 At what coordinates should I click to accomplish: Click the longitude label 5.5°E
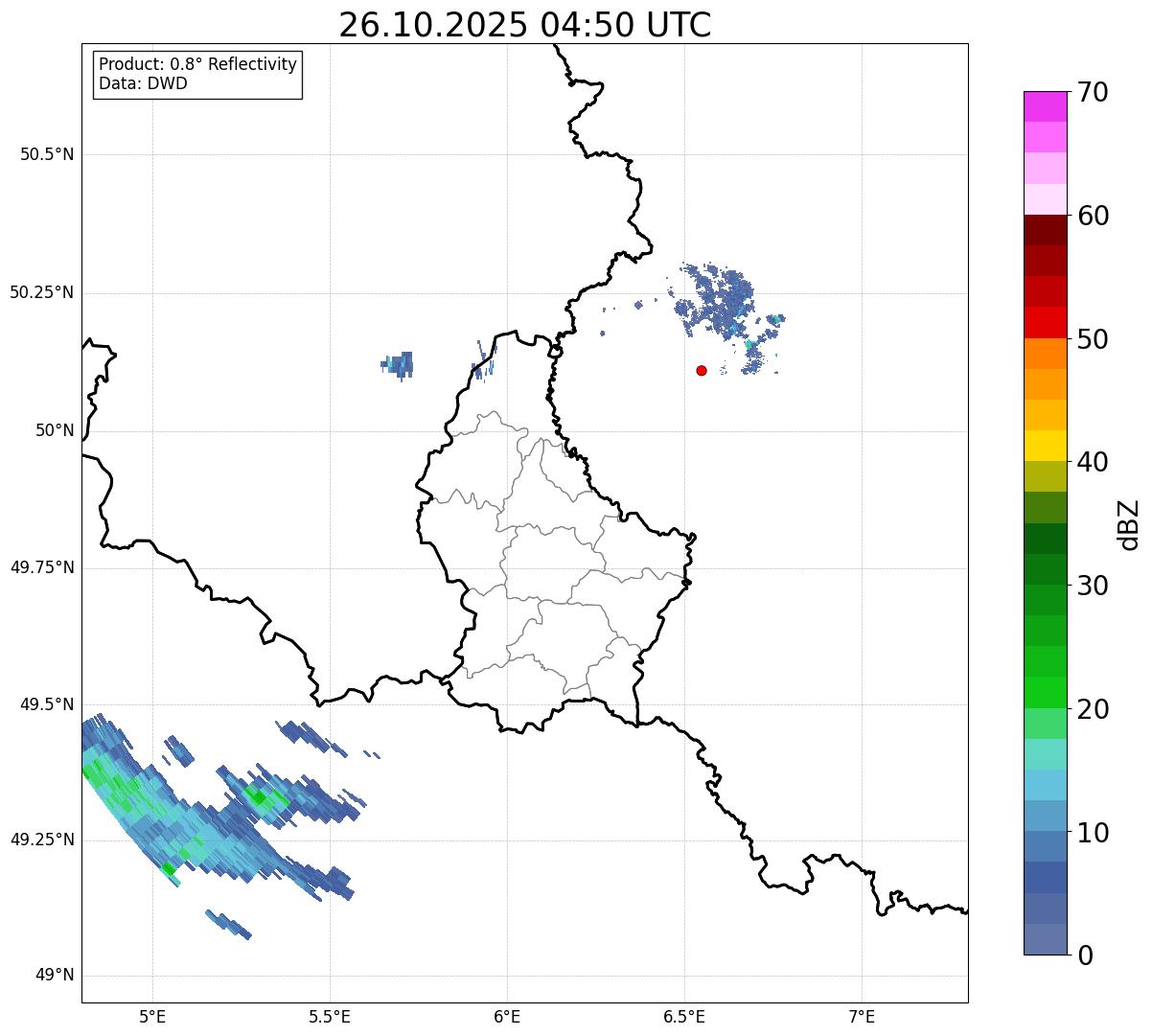330,1016
